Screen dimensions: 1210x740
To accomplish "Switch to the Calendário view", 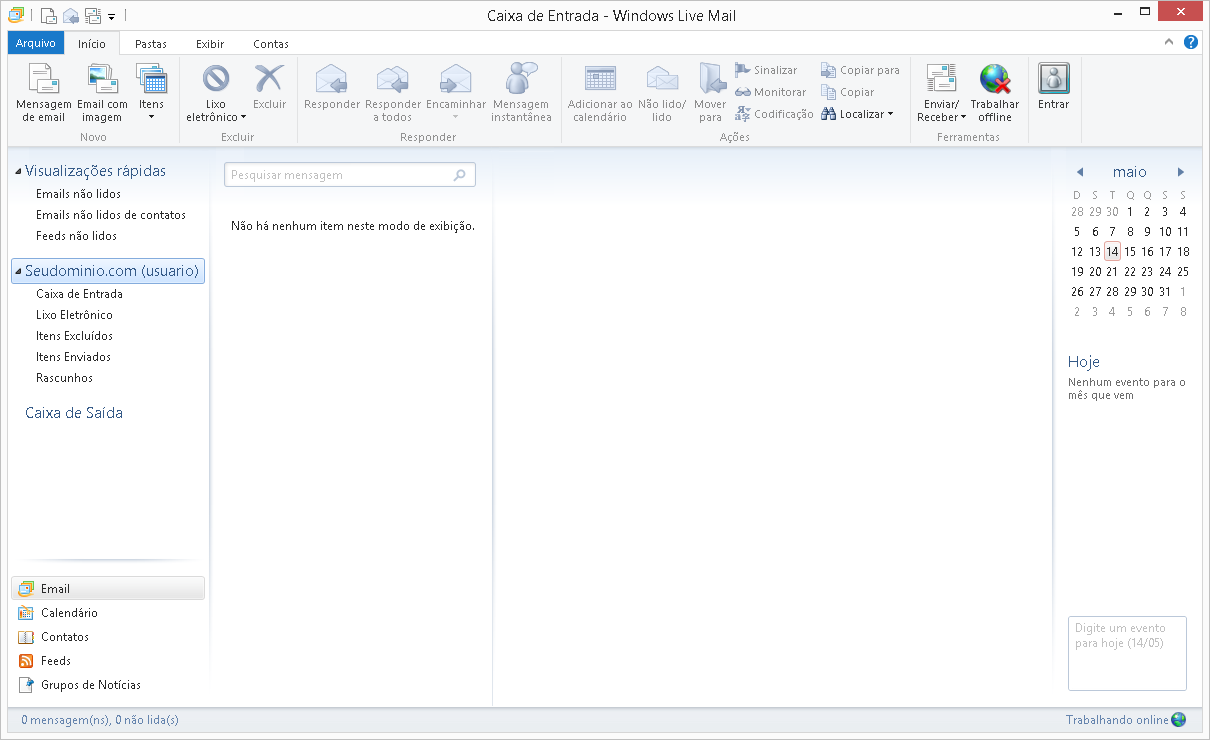I will coord(69,613).
